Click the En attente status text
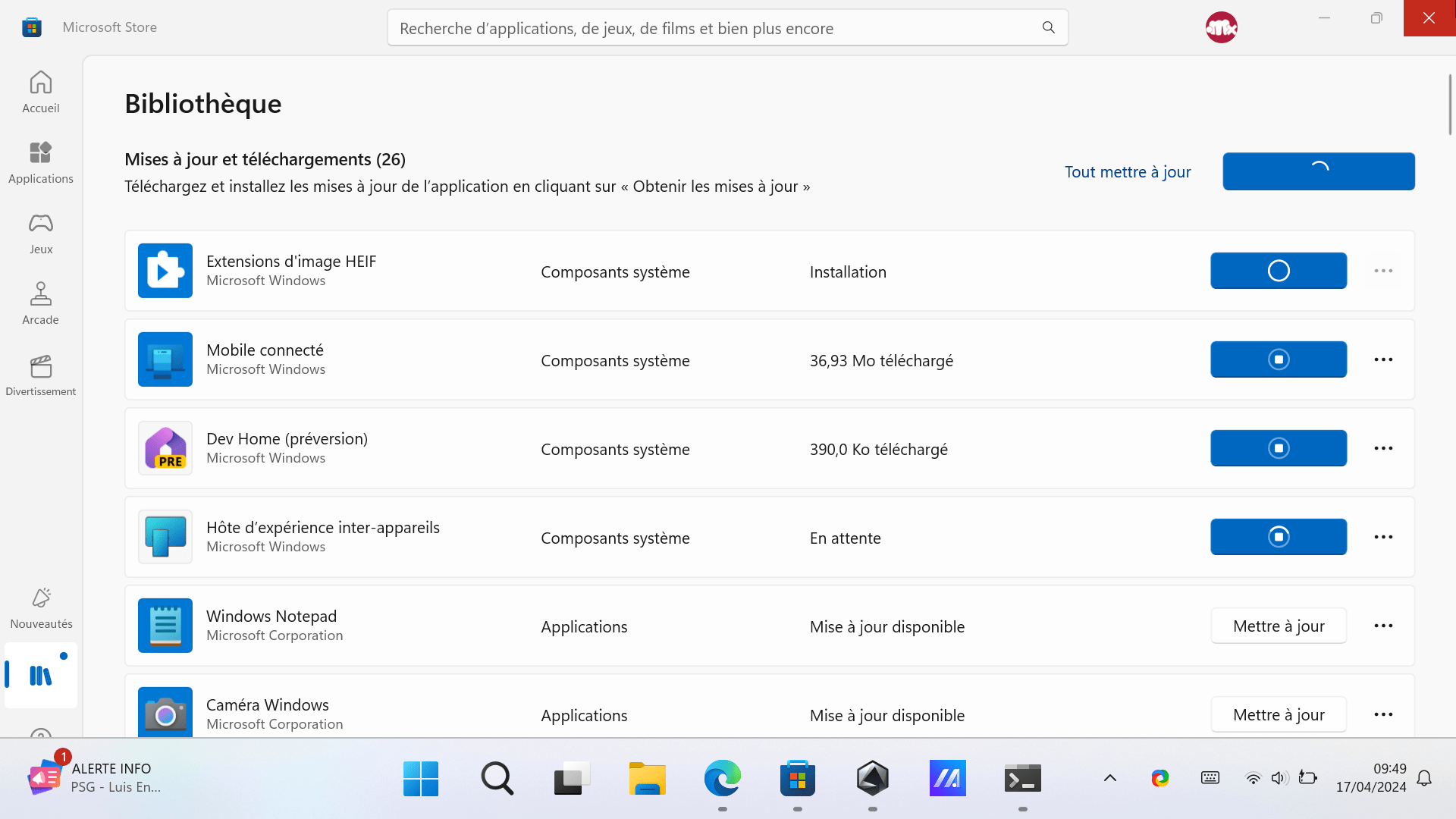The width and height of the screenshot is (1456, 819). (846, 538)
